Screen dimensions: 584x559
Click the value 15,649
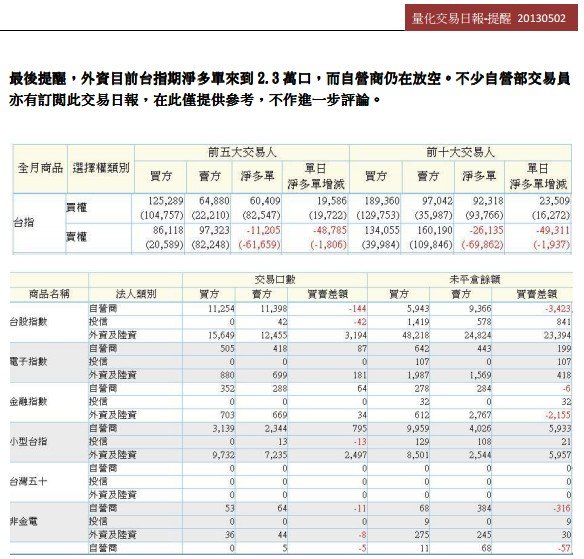click(x=221, y=335)
